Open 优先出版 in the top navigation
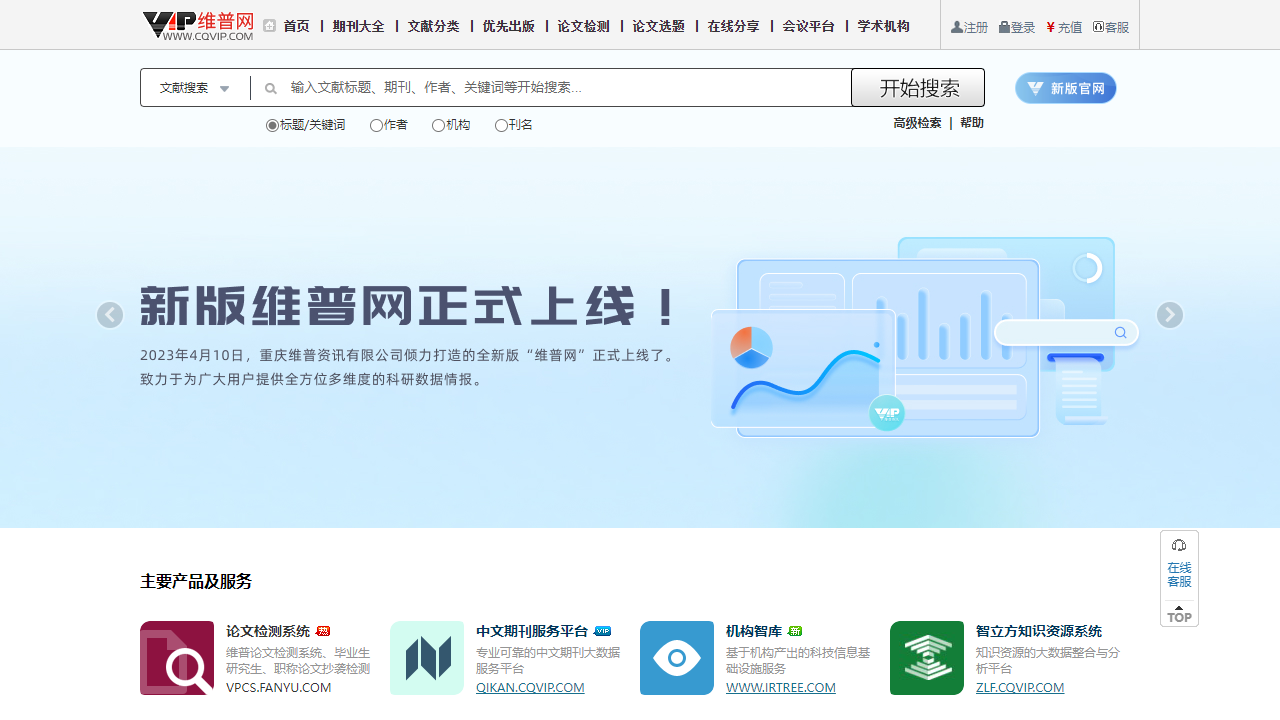This screenshot has width=1280, height=720. pos(509,27)
